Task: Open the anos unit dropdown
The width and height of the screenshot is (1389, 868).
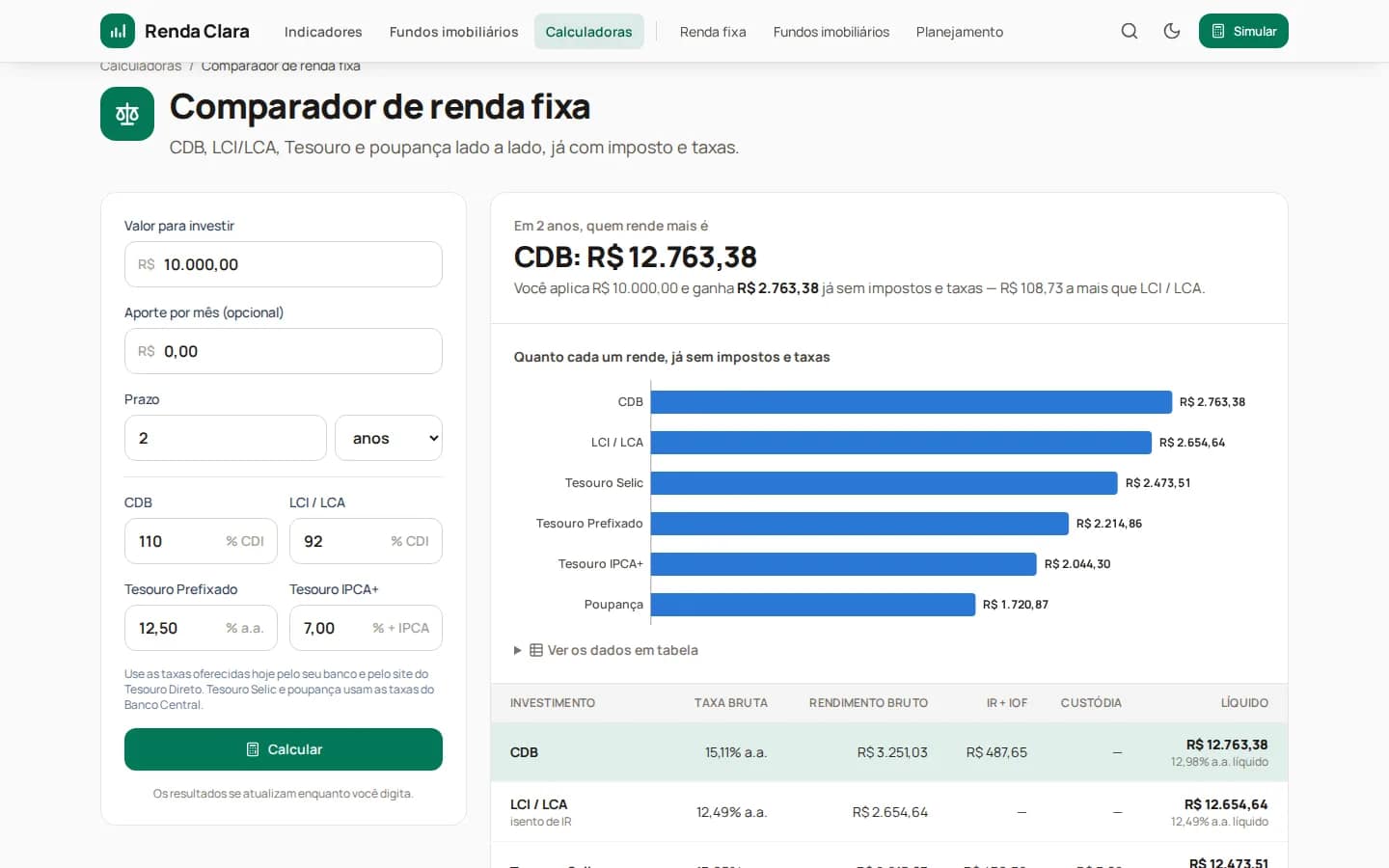Action: coord(389,438)
